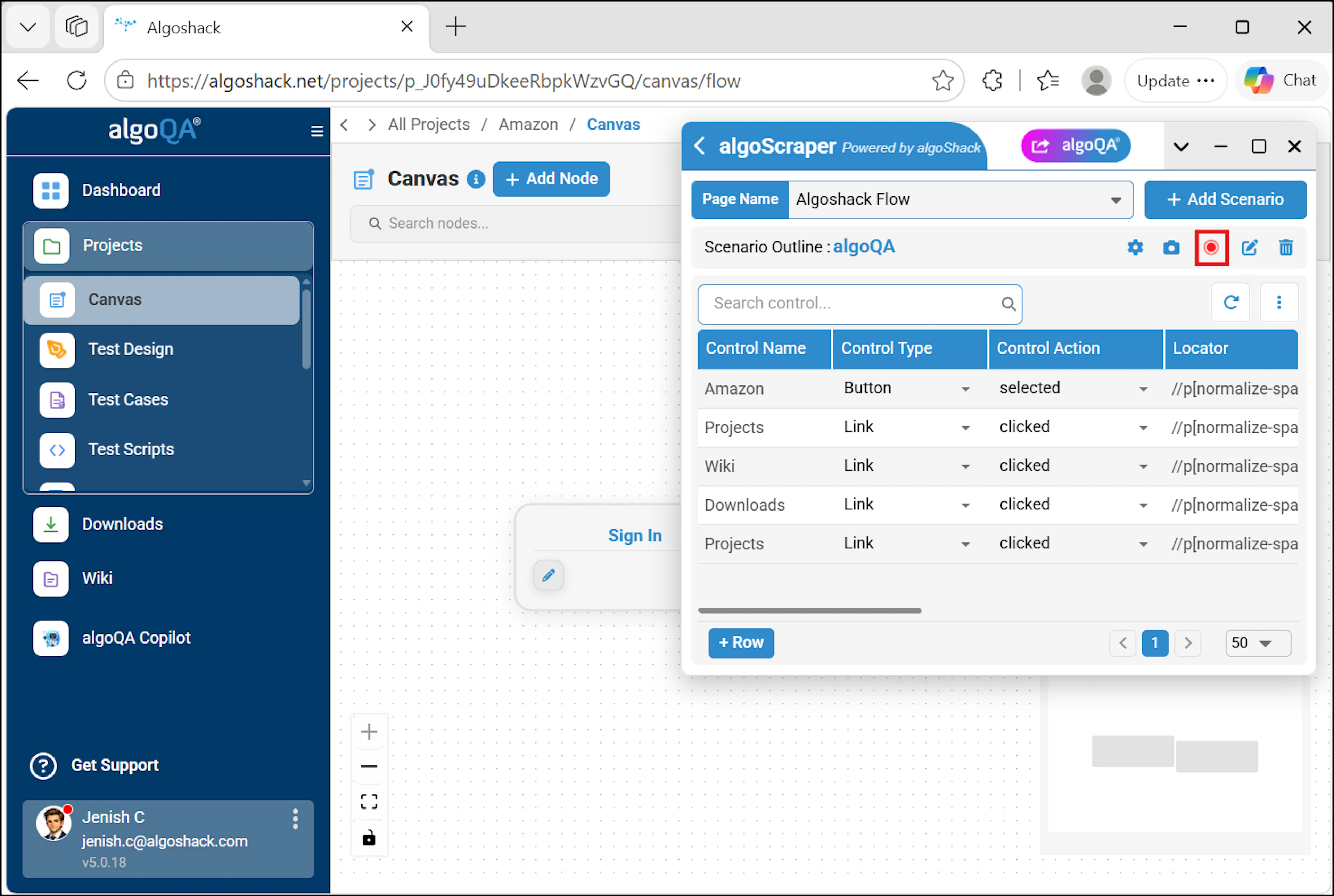Fit canvas view to screen
This screenshot has width=1334, height=896.
369,802
